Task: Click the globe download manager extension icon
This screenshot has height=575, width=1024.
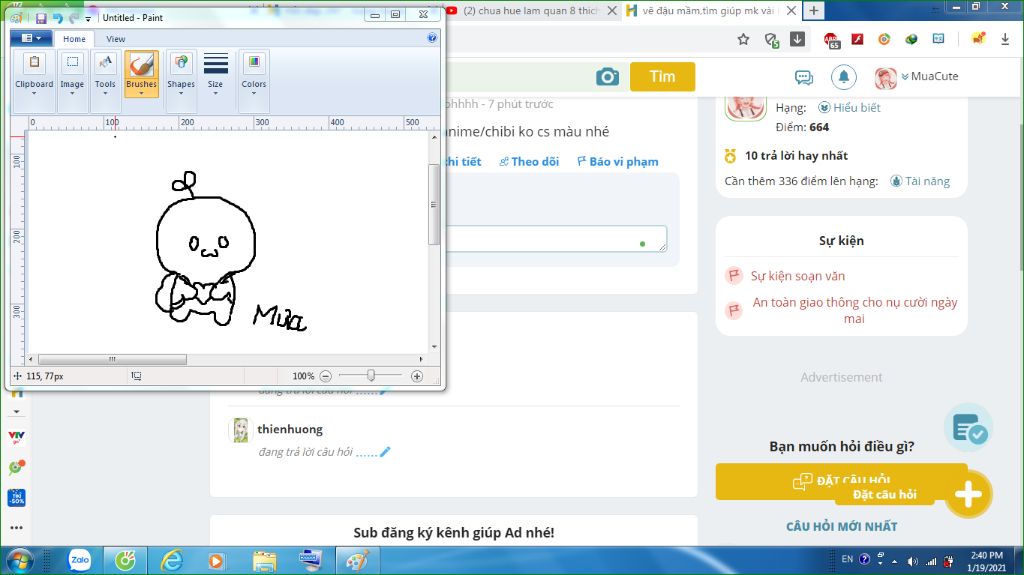Action: [911, 39]
